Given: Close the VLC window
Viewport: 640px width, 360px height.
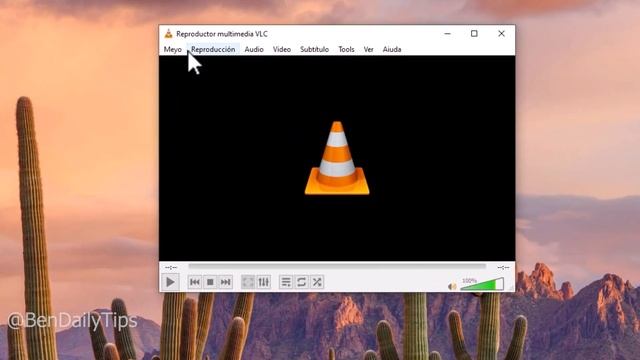Looking at the screenshot, I should pyautogui.click(x=501, y=34).
